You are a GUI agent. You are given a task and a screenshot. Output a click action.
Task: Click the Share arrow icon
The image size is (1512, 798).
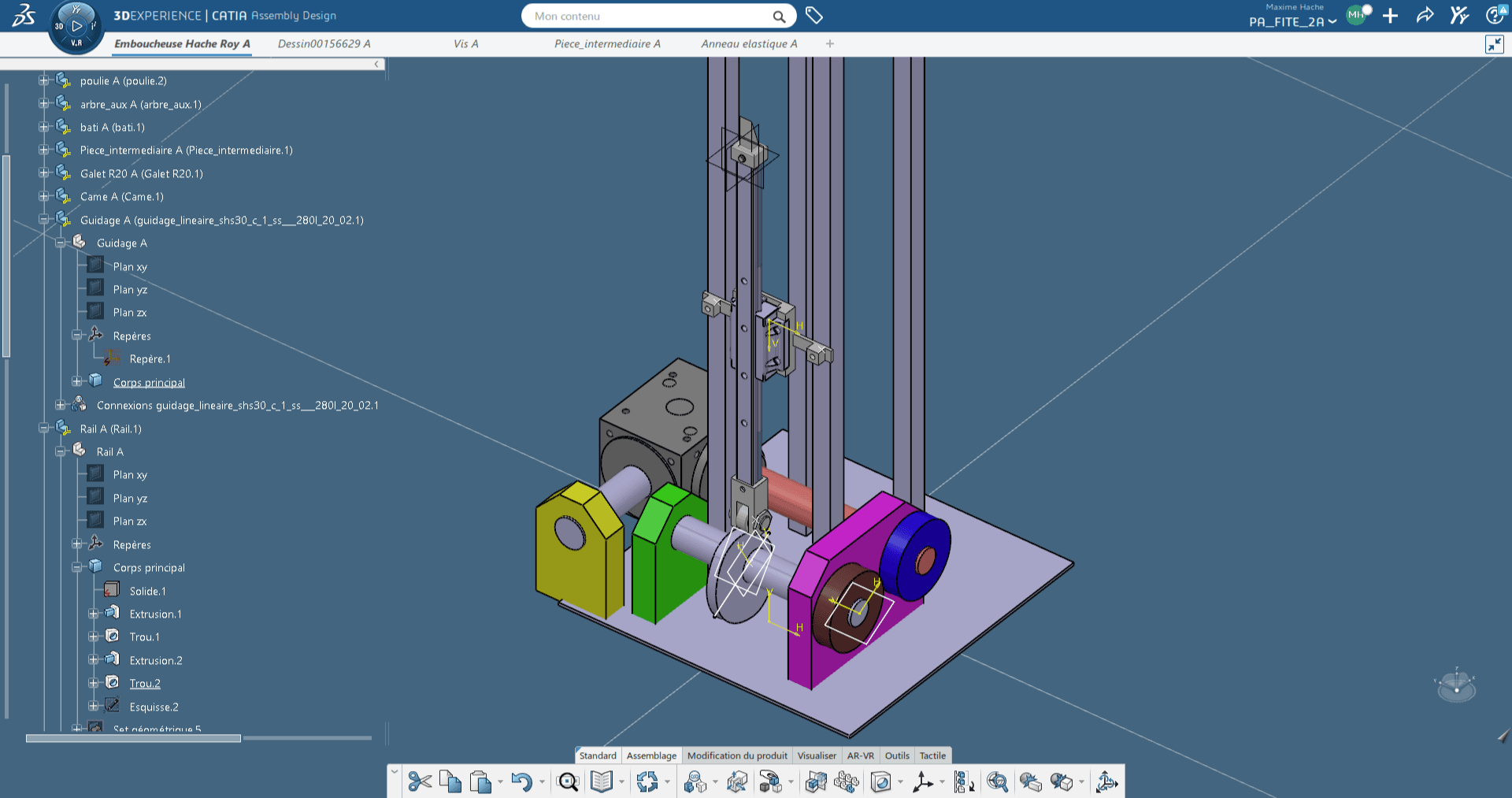coord(1425,16)
